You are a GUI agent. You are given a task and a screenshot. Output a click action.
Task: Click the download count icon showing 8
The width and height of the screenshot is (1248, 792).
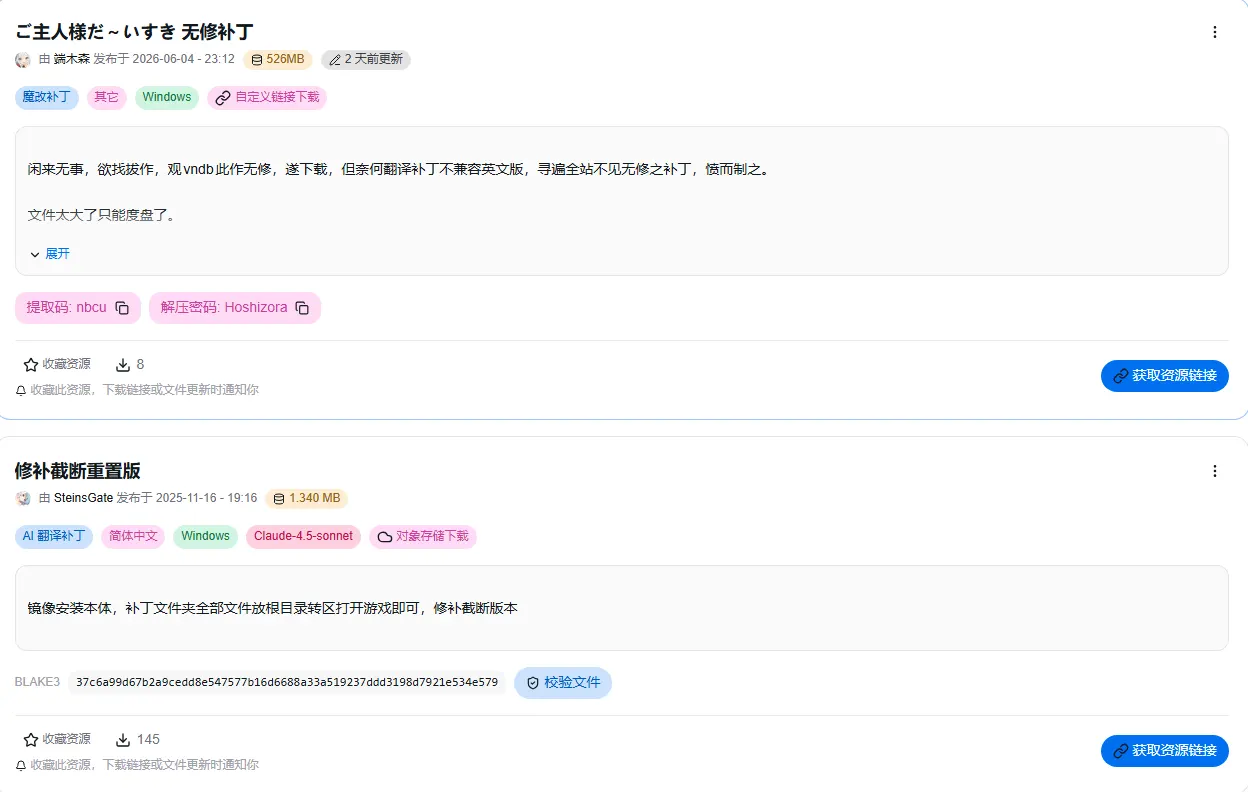[124, 365]
